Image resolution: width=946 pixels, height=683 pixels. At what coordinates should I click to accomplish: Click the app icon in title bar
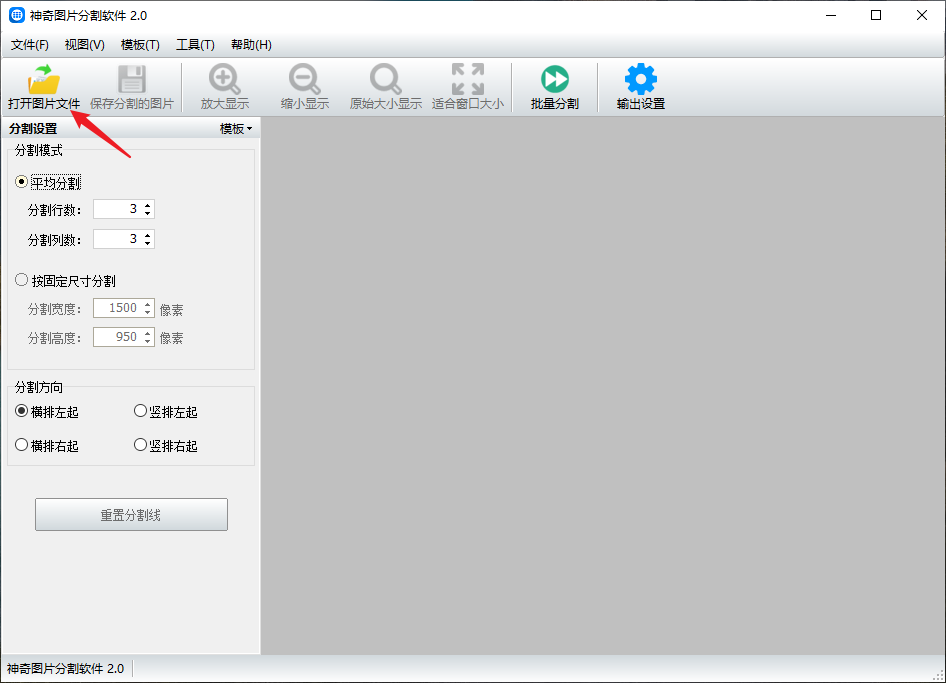(x=17, y=15)
